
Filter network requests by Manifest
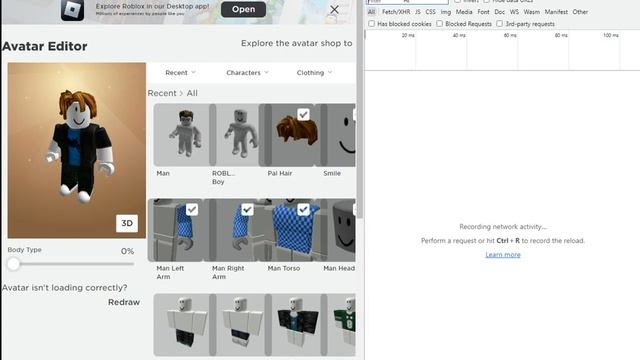click(556, 12)
